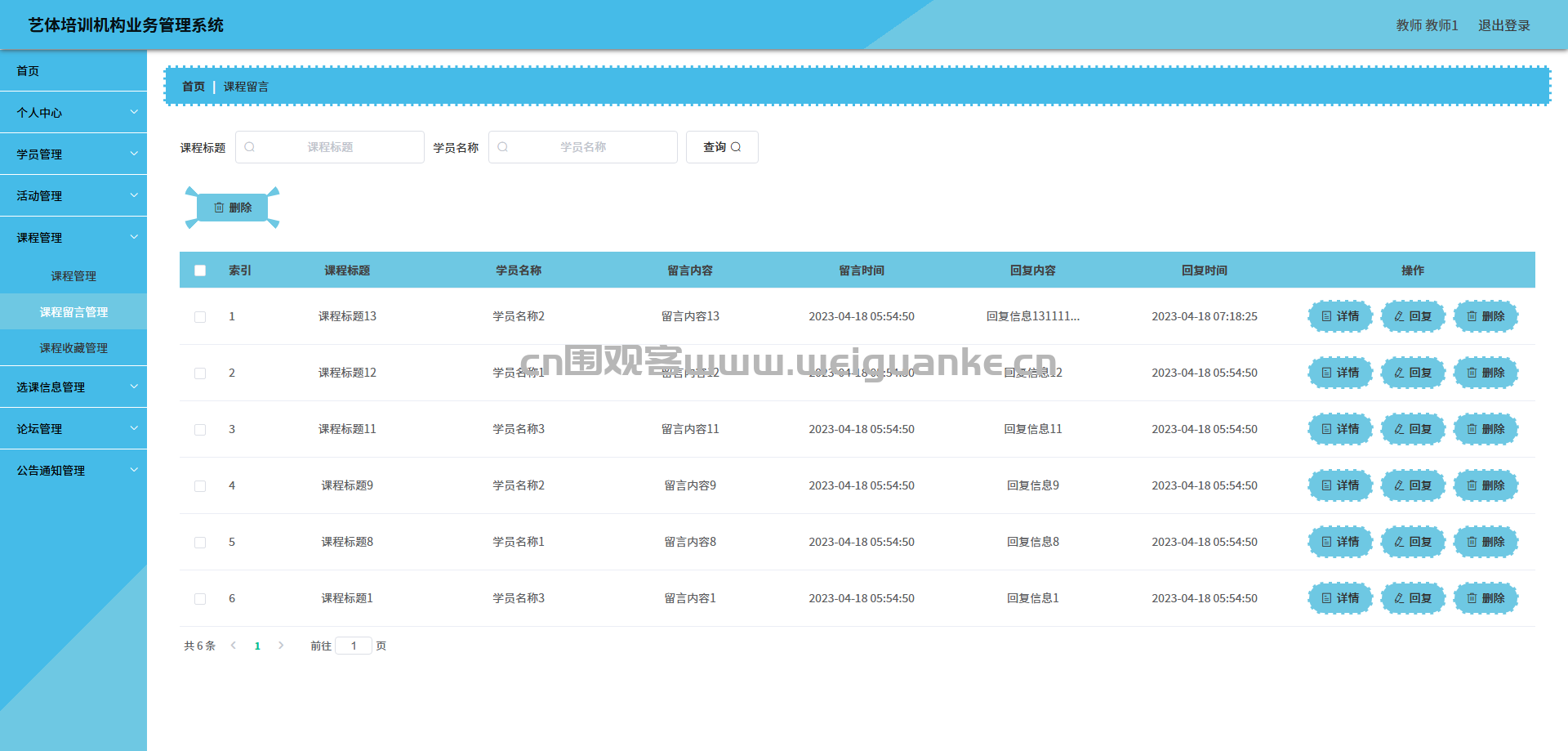This screenshot has width=1568, height=751.
Task: Select page 1 in pagination
Action: pyautogui.click(x=257, y=646)
